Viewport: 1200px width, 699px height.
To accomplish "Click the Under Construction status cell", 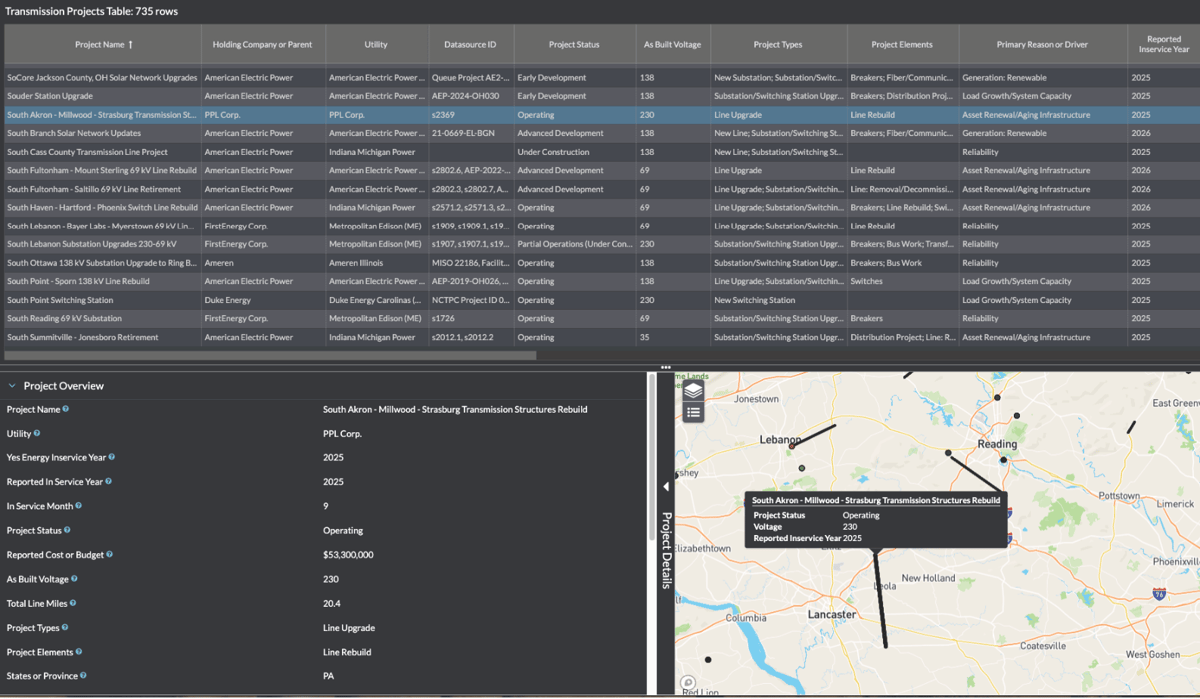I will (575, 152).
